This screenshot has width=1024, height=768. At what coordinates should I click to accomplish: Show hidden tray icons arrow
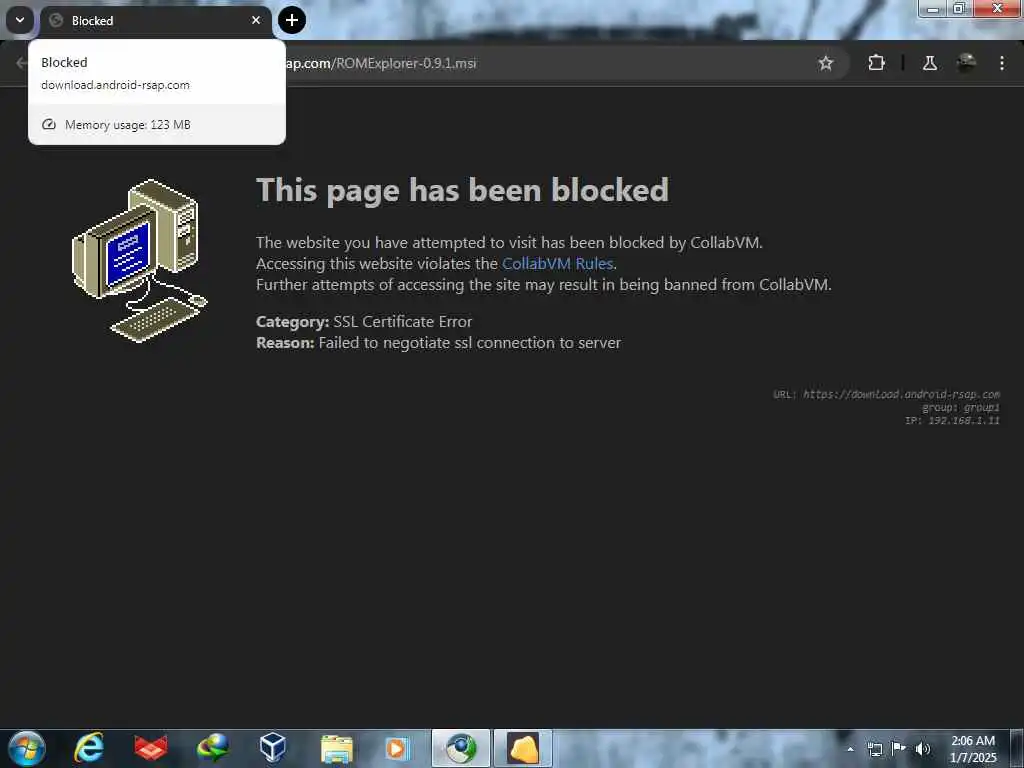tap(850, 749)
